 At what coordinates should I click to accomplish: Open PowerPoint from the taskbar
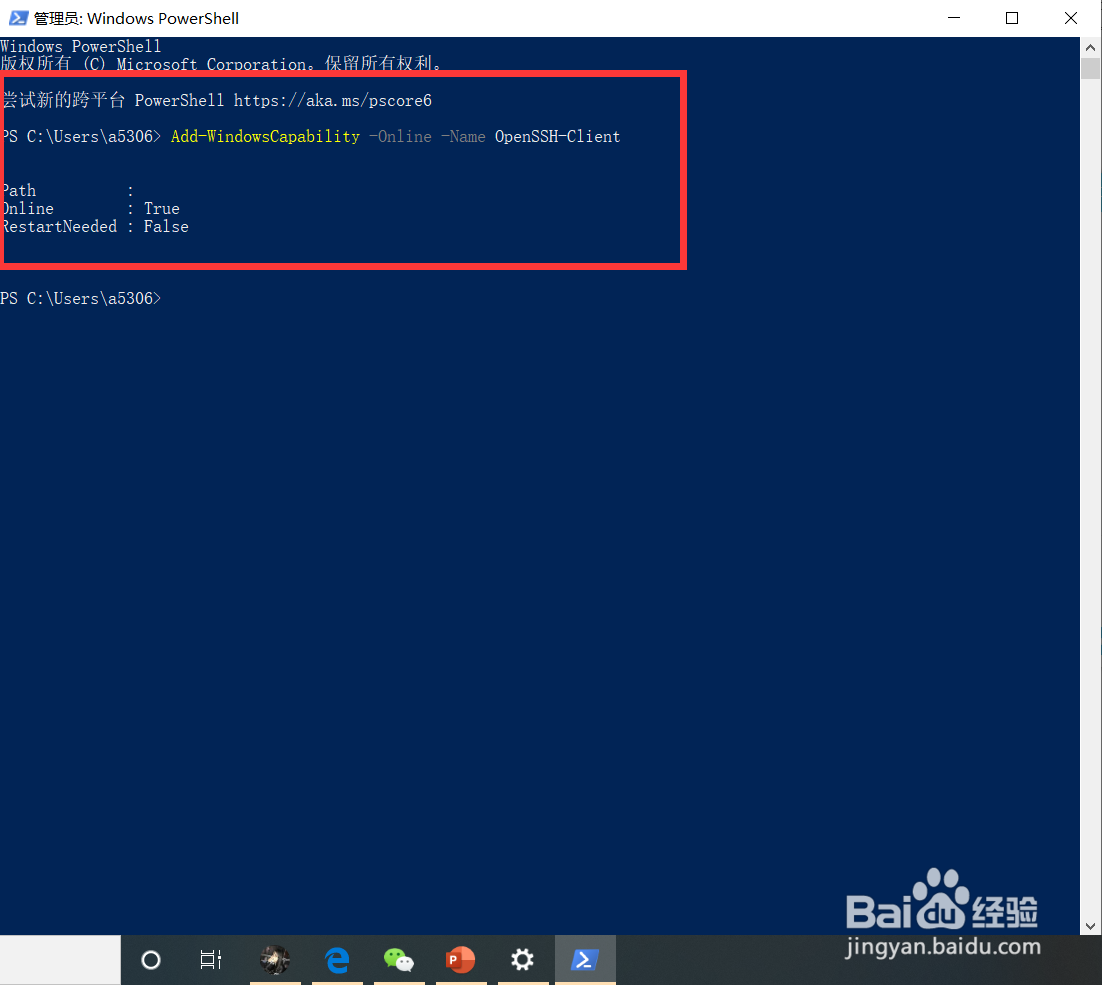pyautogui.click(x=460, y=960)
